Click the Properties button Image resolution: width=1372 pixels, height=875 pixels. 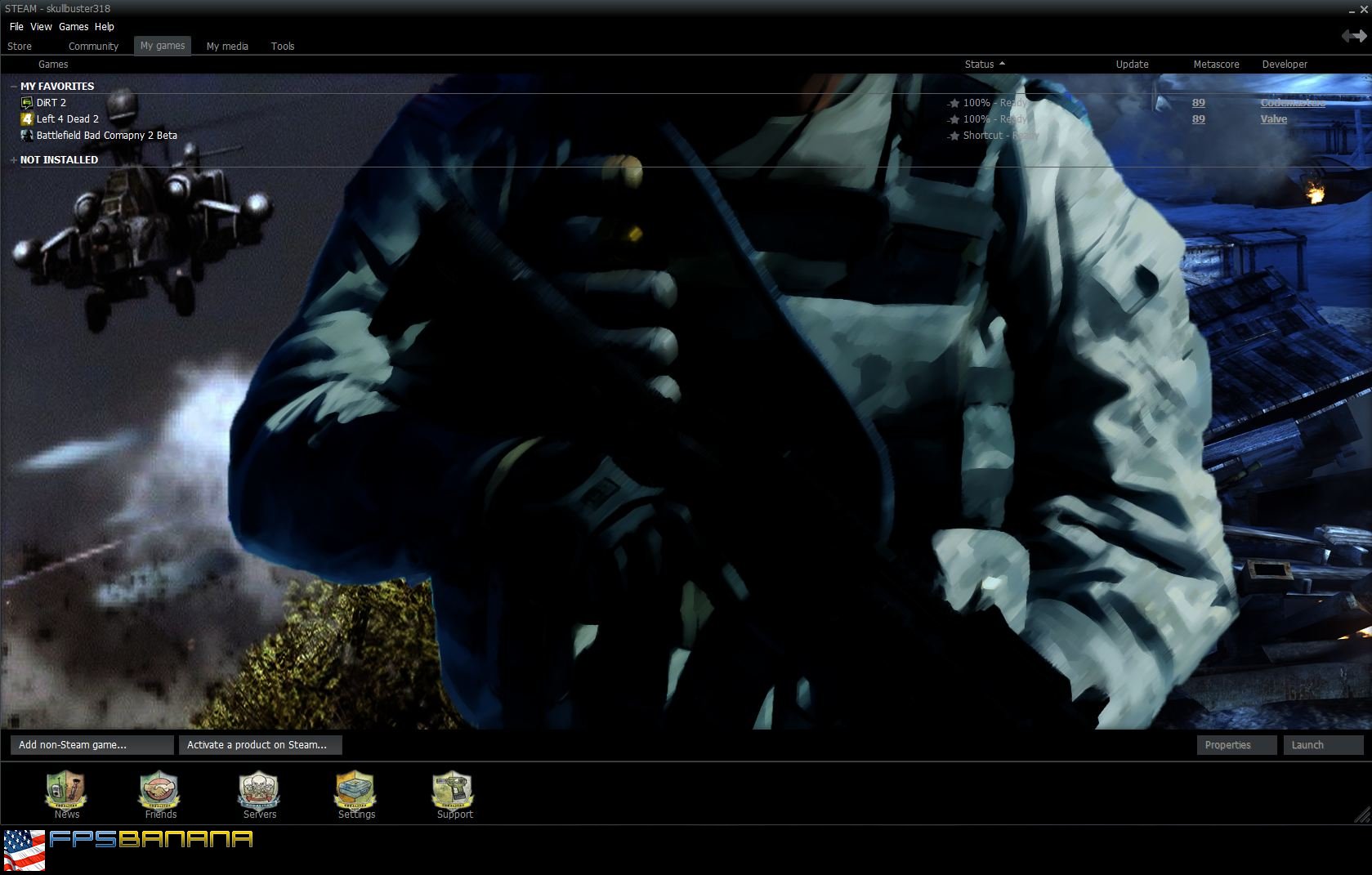[1237, 745]
